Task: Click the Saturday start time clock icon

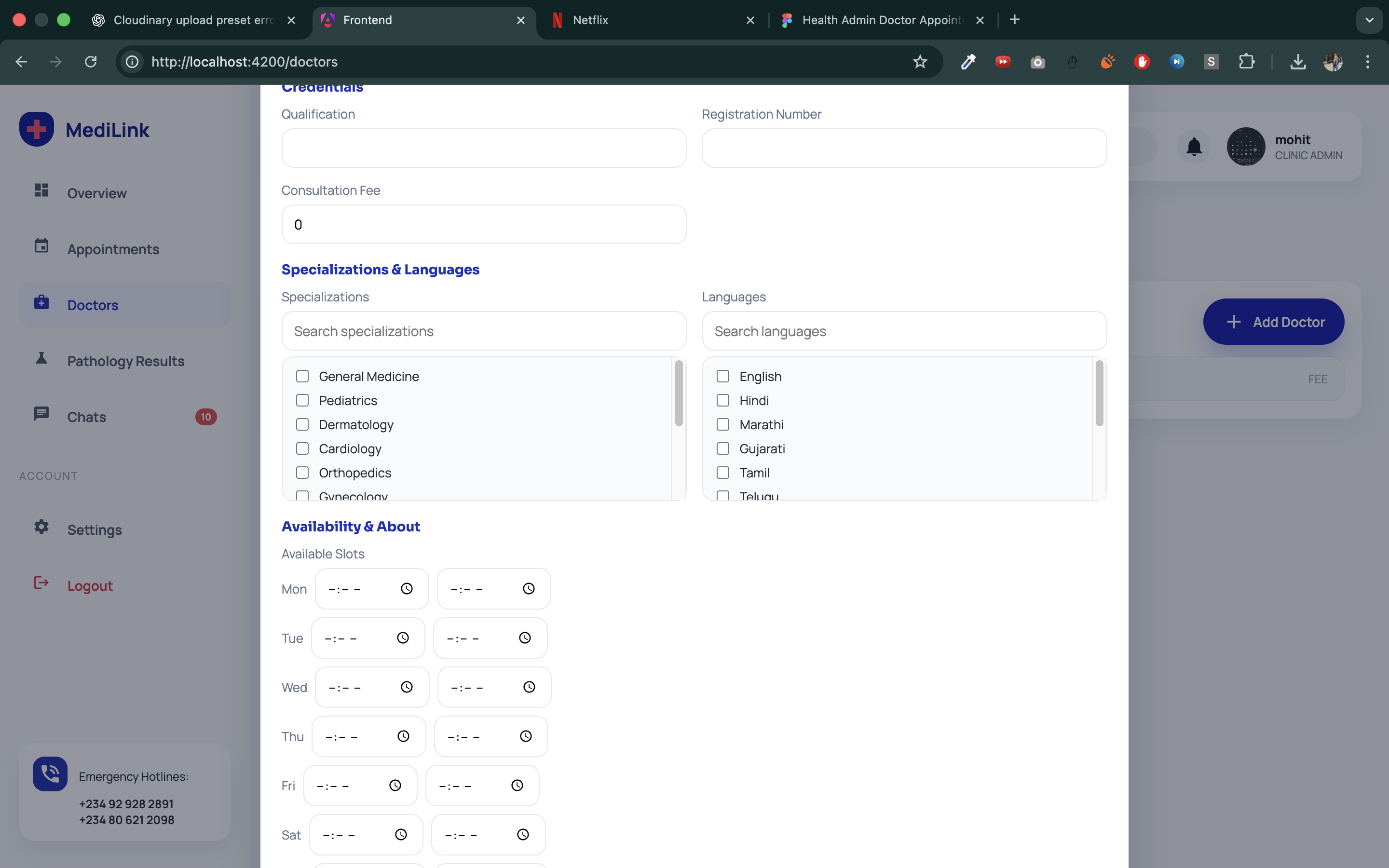Action: [401, 835]
